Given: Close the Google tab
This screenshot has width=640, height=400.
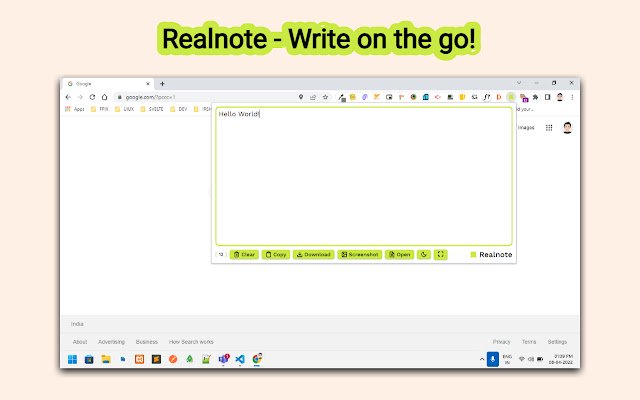Looking at the screenshot, I should [148, 84].
